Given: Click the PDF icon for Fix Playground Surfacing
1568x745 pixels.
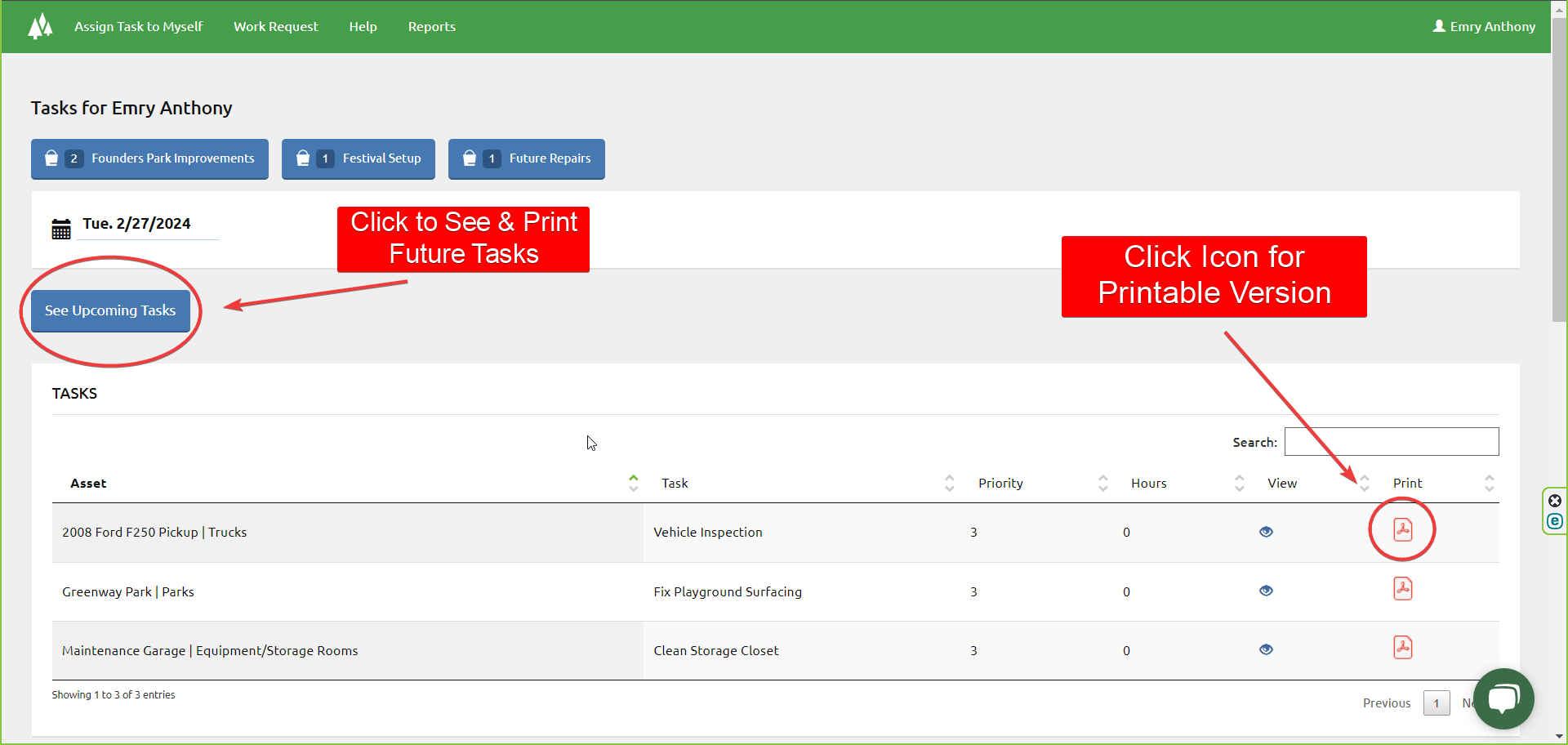Looking at the screenshot, I should (x=1403, y=588).
